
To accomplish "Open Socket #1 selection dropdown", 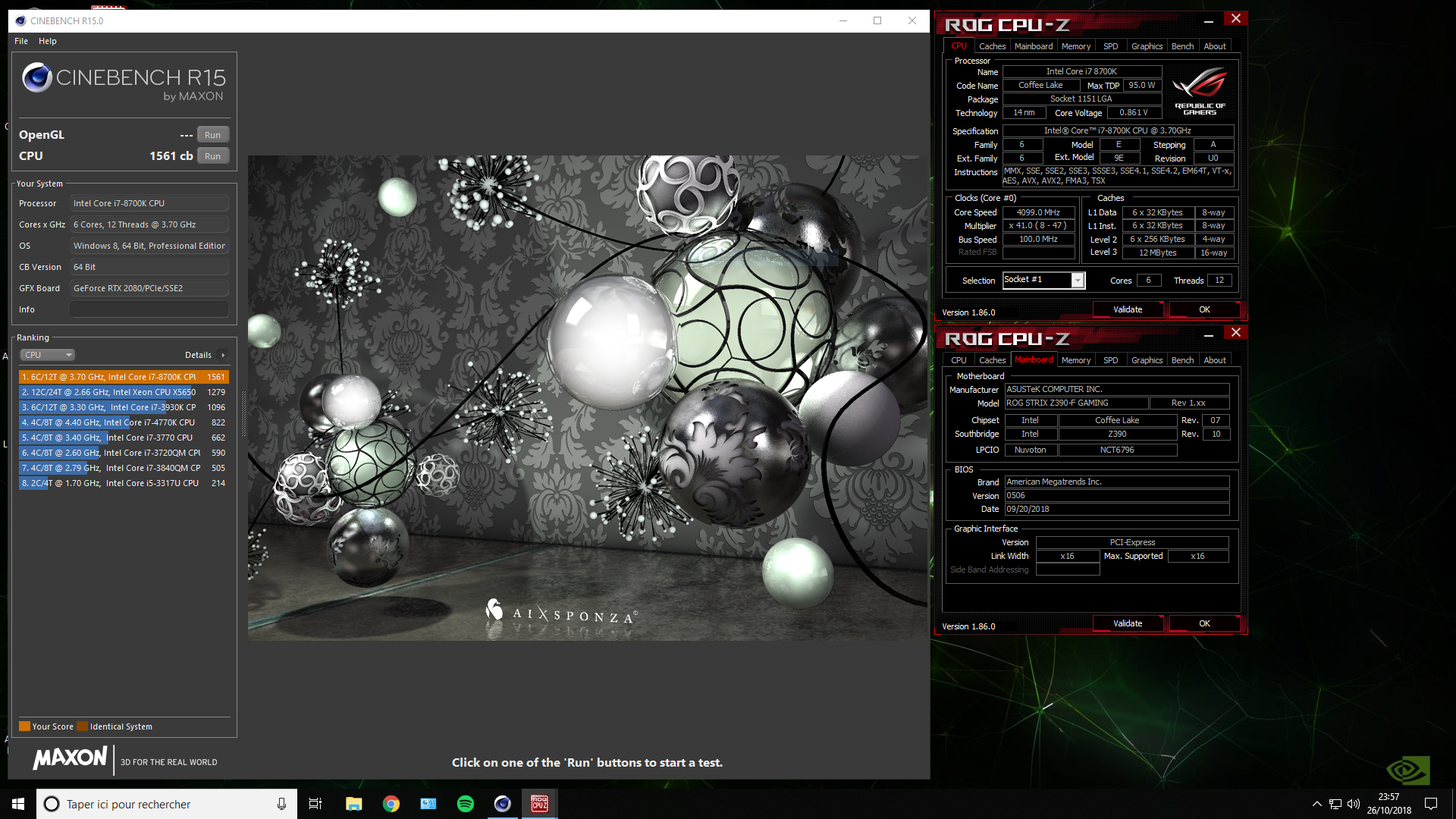I will tap(1044, 280).
